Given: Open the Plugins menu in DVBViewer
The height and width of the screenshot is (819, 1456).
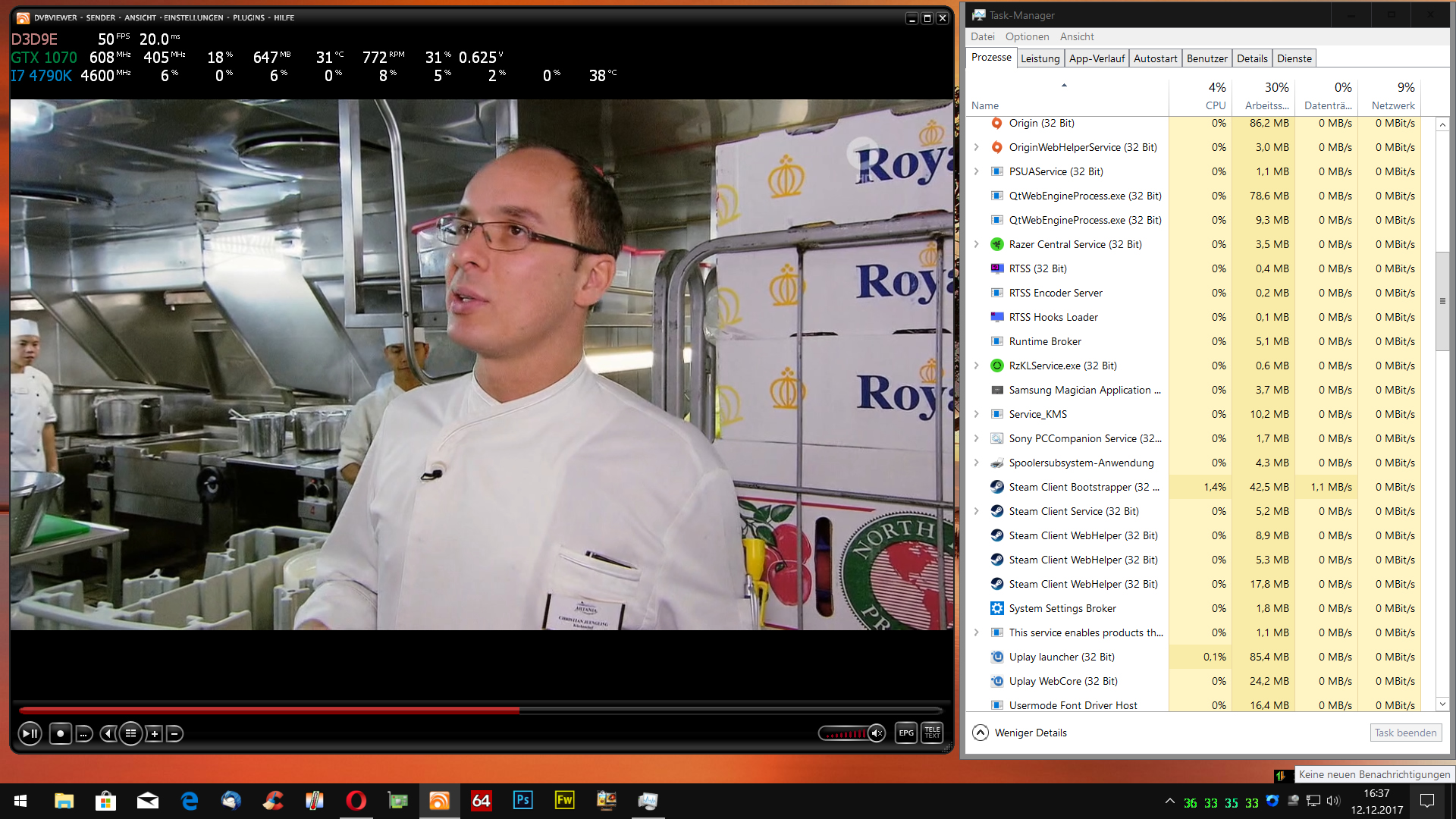Looking at the screenshot, I should click(x=249, y=17).
